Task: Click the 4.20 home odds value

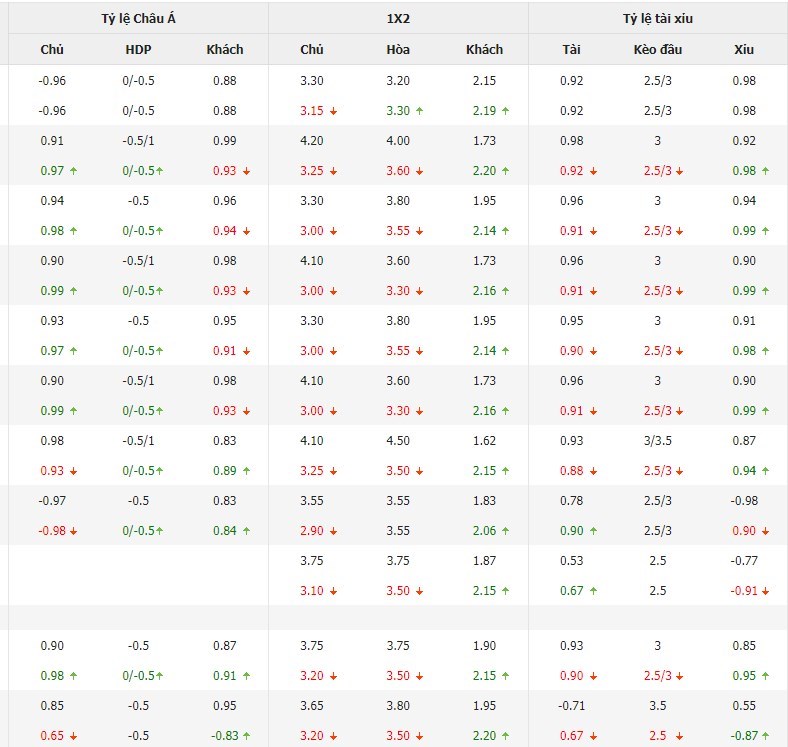Action: click(x=312, y=141)
